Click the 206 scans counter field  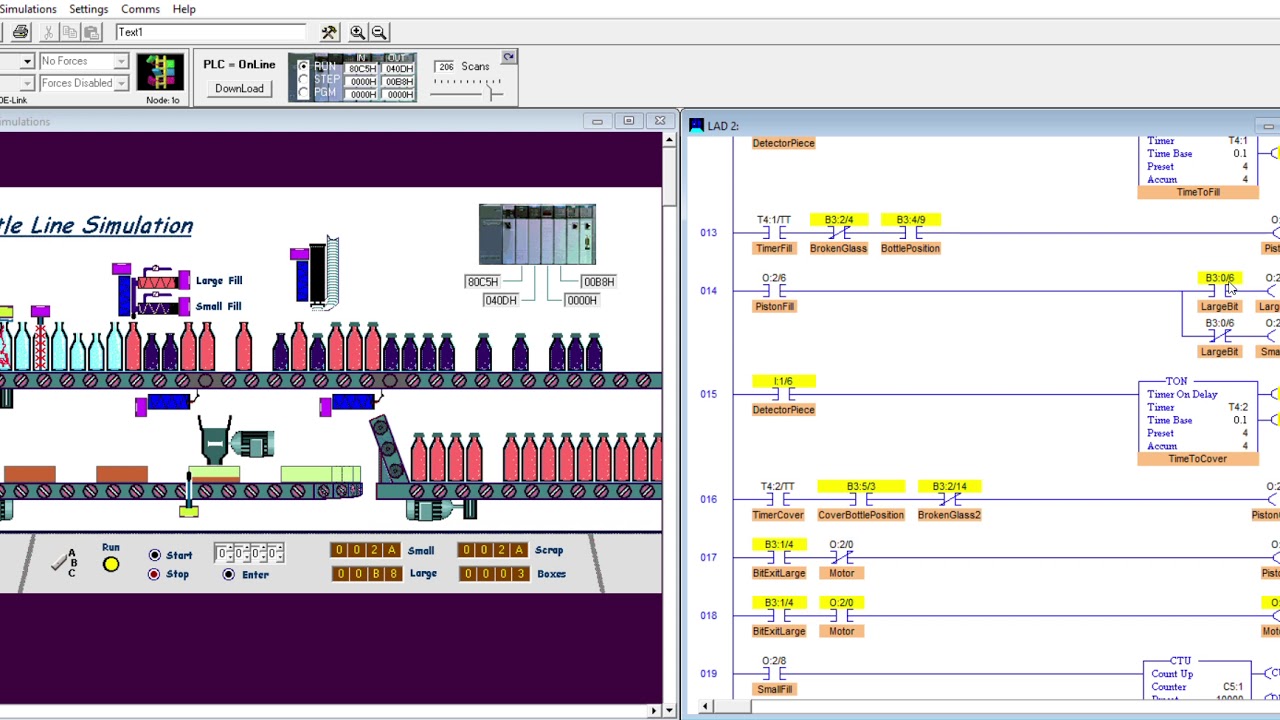coord(445,67)
